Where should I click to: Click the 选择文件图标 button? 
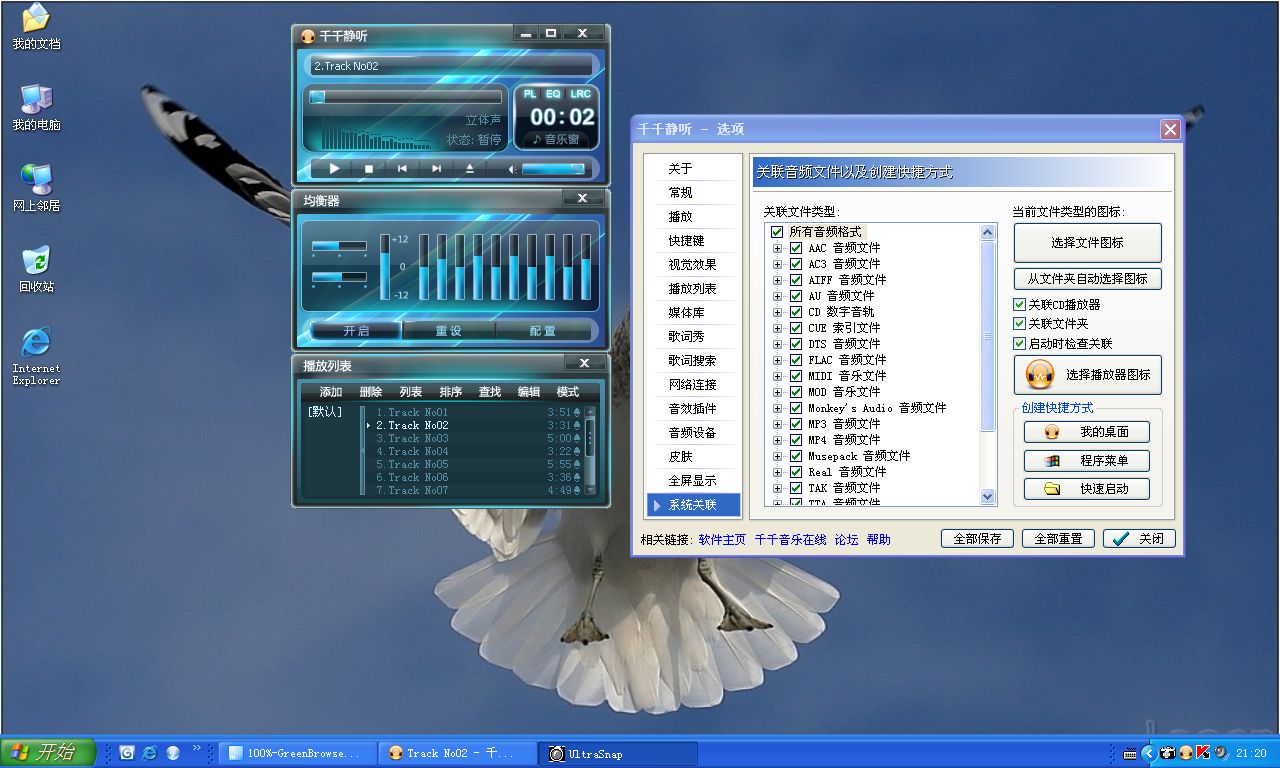pos(1088,243)
